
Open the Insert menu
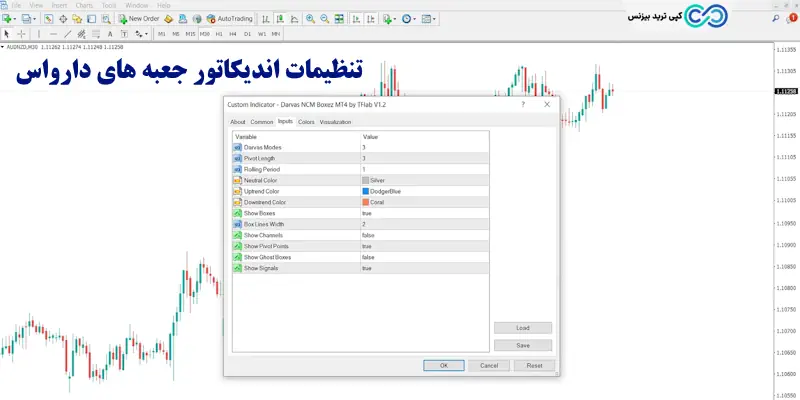[x=59, y=6]
